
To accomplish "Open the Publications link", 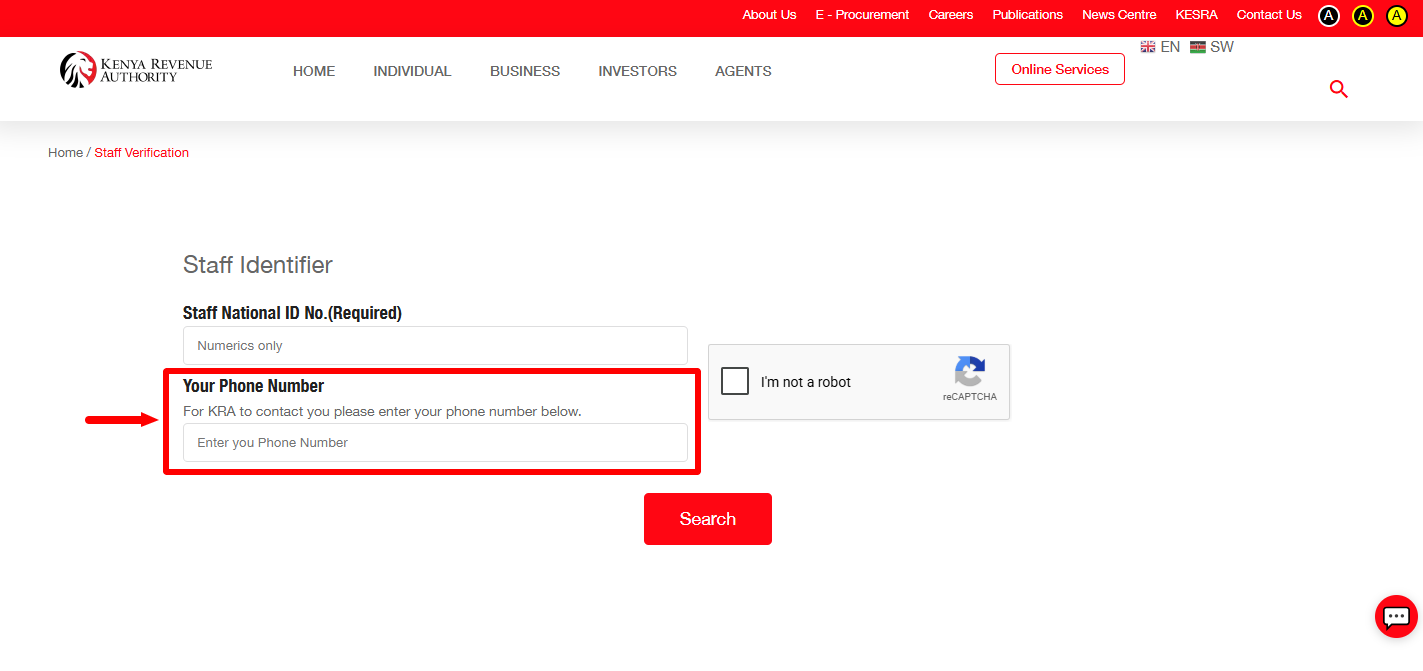I will [x=1027, y=15].
